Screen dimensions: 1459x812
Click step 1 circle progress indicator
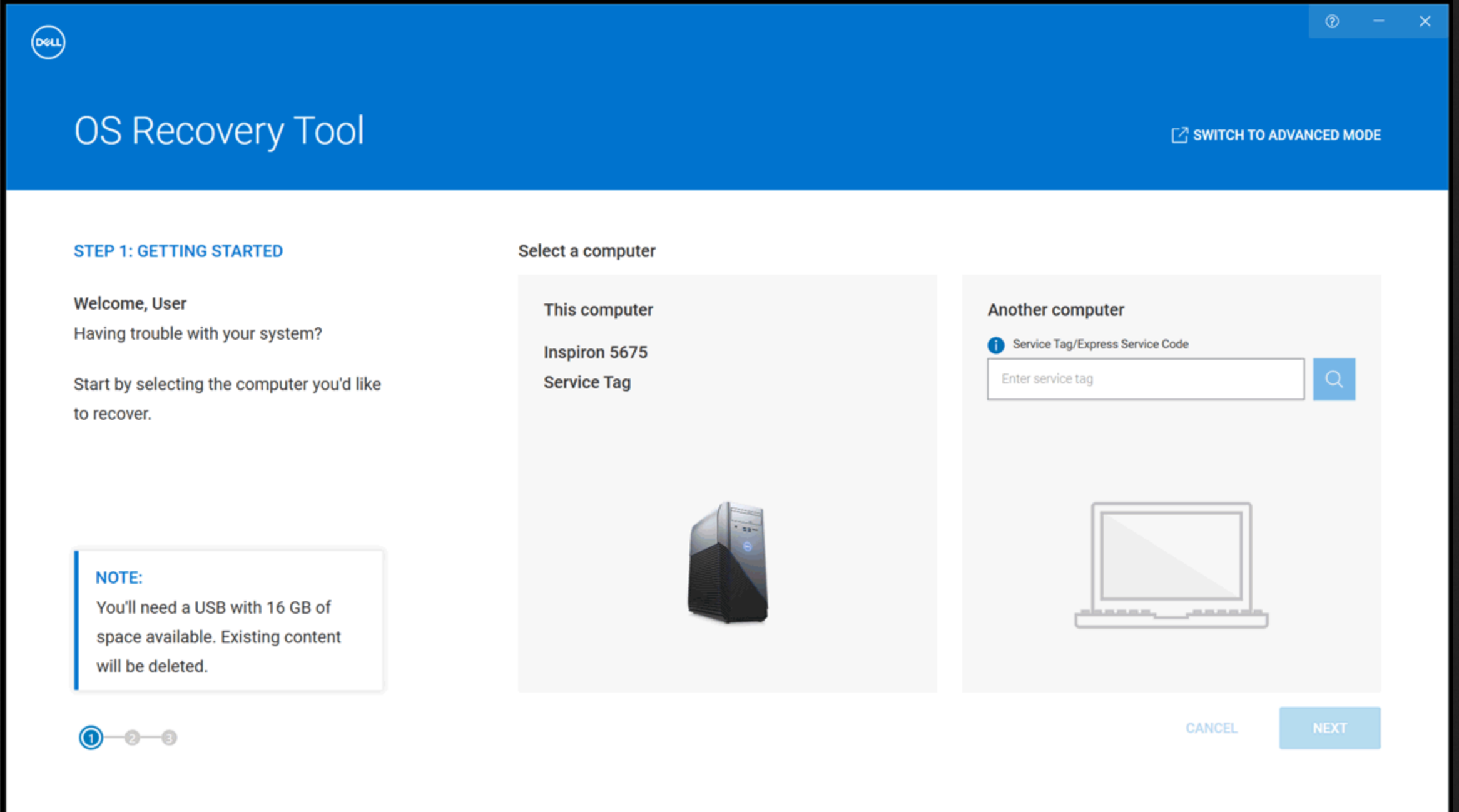pyautogui.click(x=90, y=738)
